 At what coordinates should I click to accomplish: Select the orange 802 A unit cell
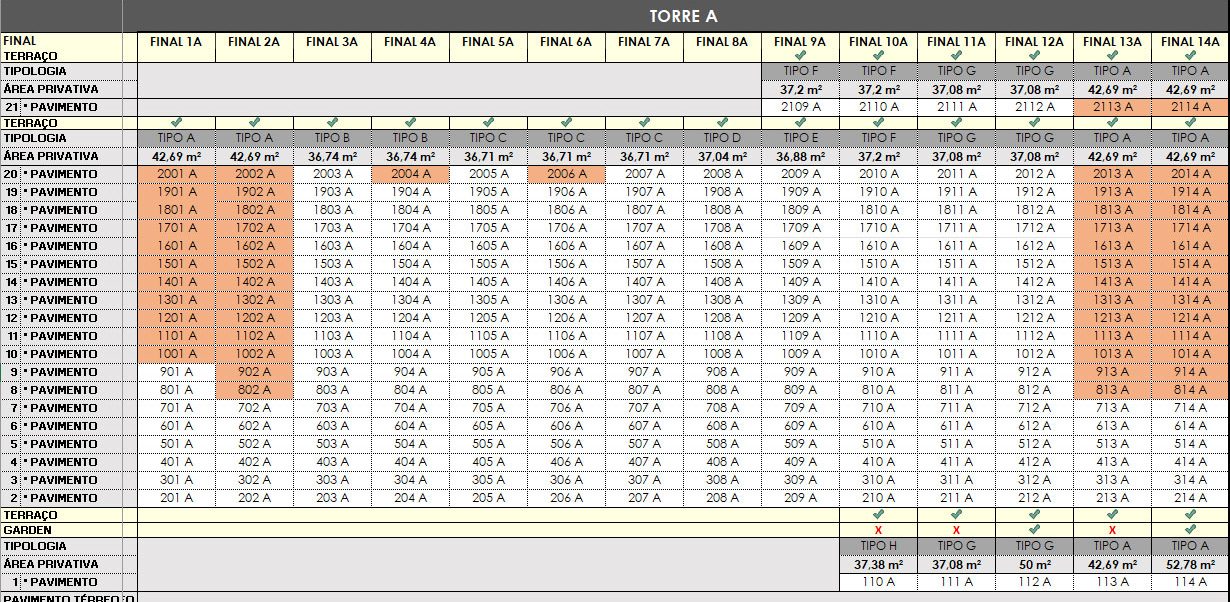click(254, 390)
